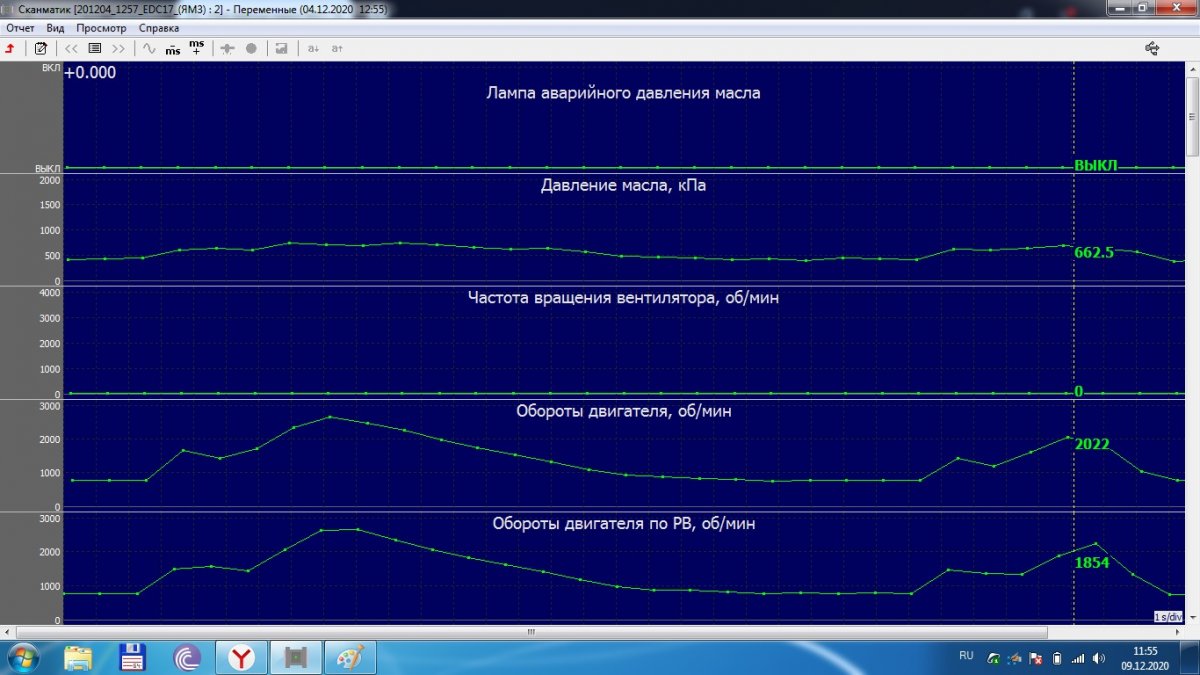Click the volume speaker tray icon
1200x675 pixels.
pos(1099,658)
